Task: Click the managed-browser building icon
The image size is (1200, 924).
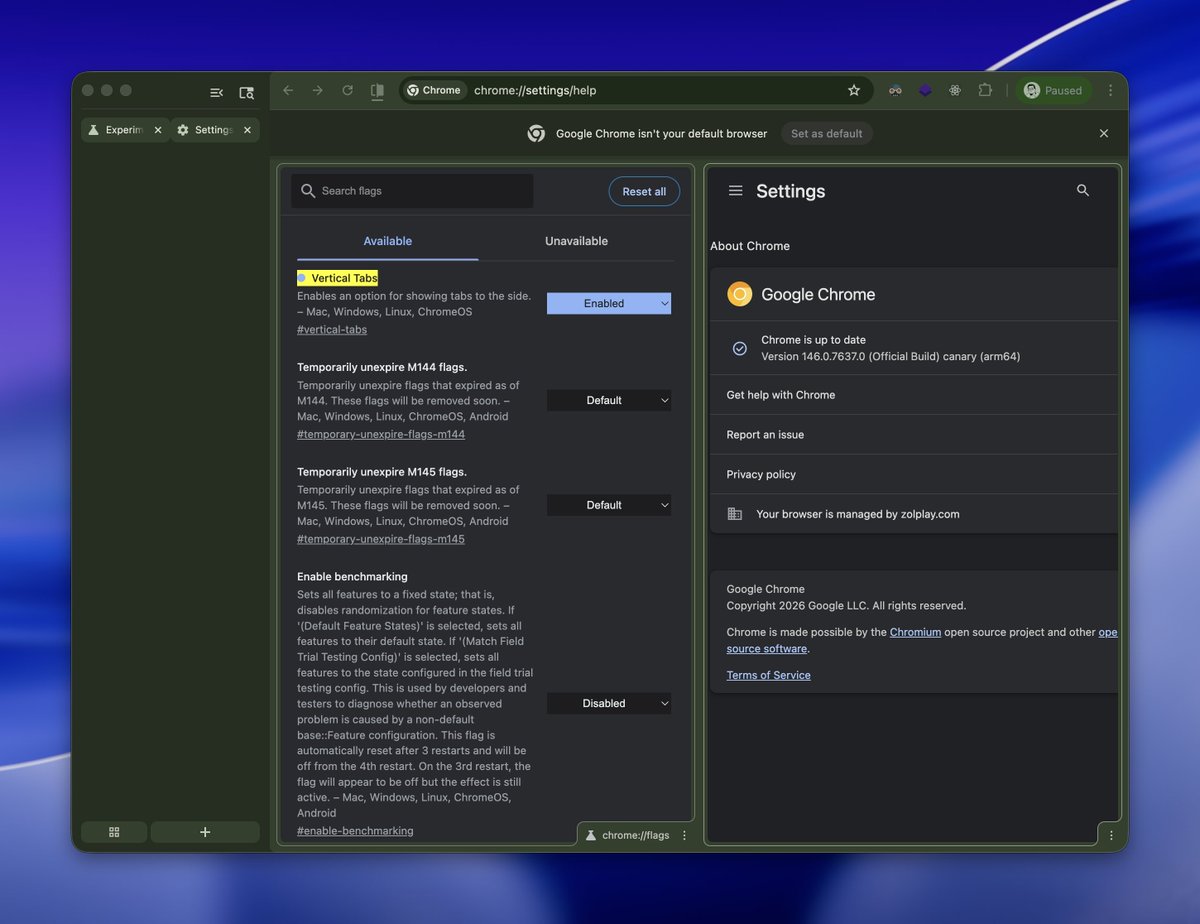Action: [735, 514]
